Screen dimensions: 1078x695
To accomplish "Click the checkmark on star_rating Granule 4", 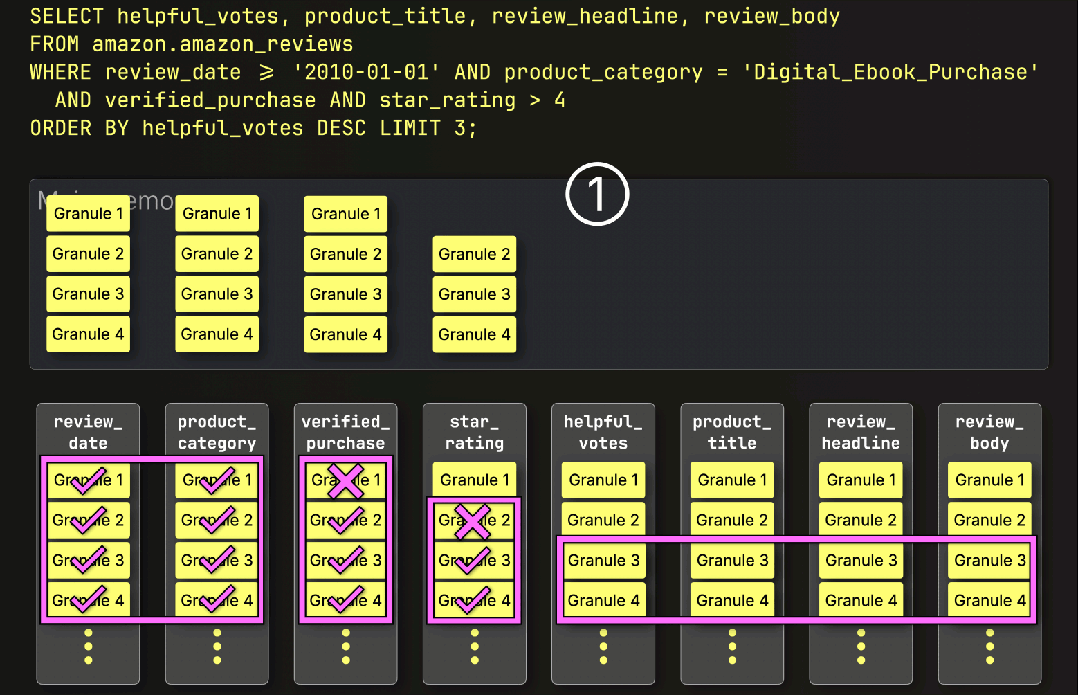I will [x=473, y=600].
